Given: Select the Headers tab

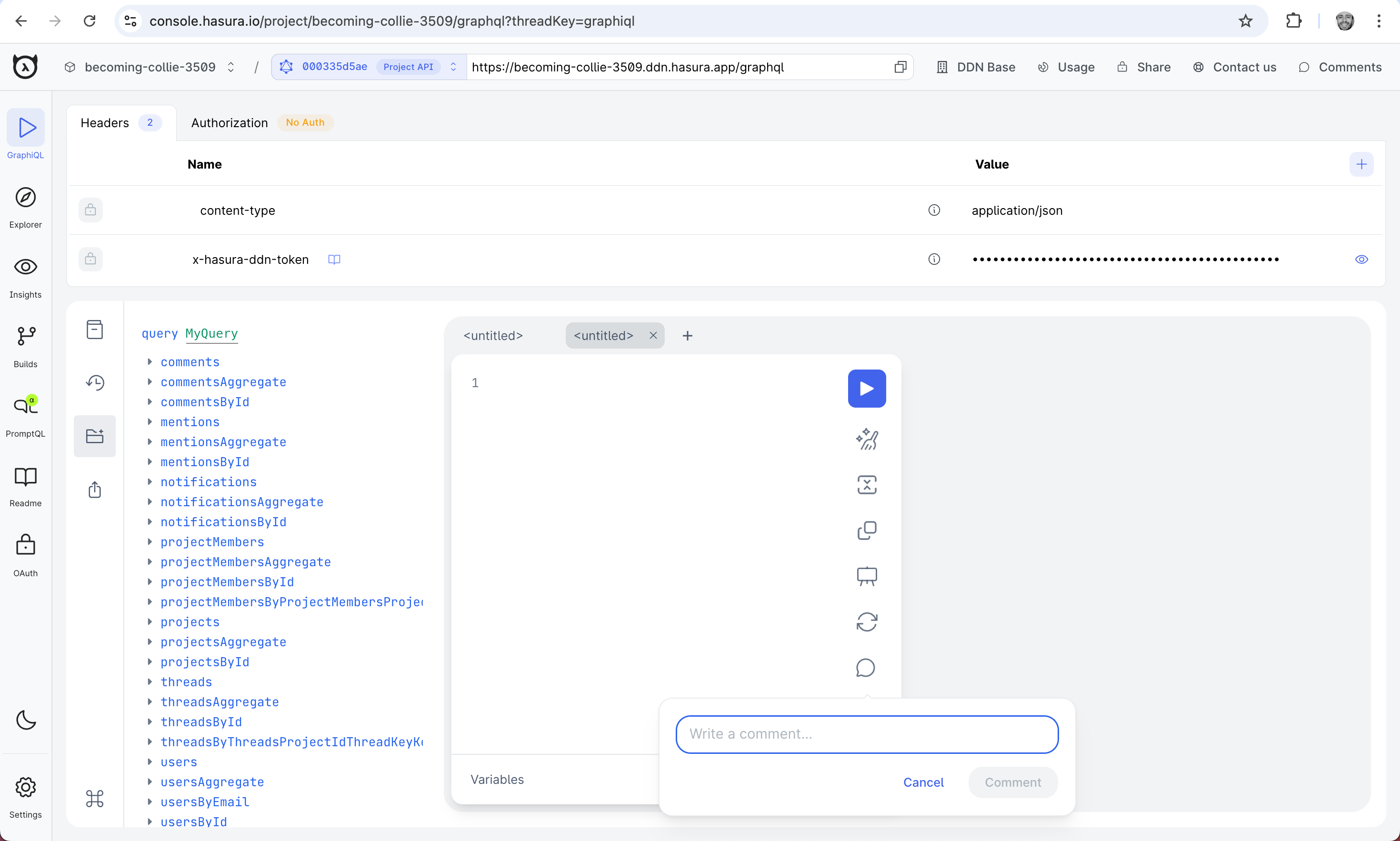Looking at the screenshot, I should pos(104,122).
